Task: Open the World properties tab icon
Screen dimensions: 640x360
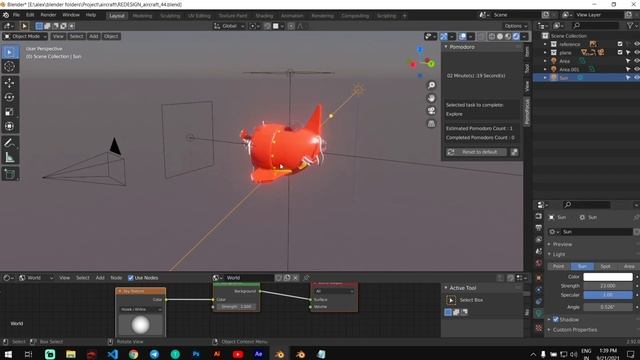Action: 539,263
